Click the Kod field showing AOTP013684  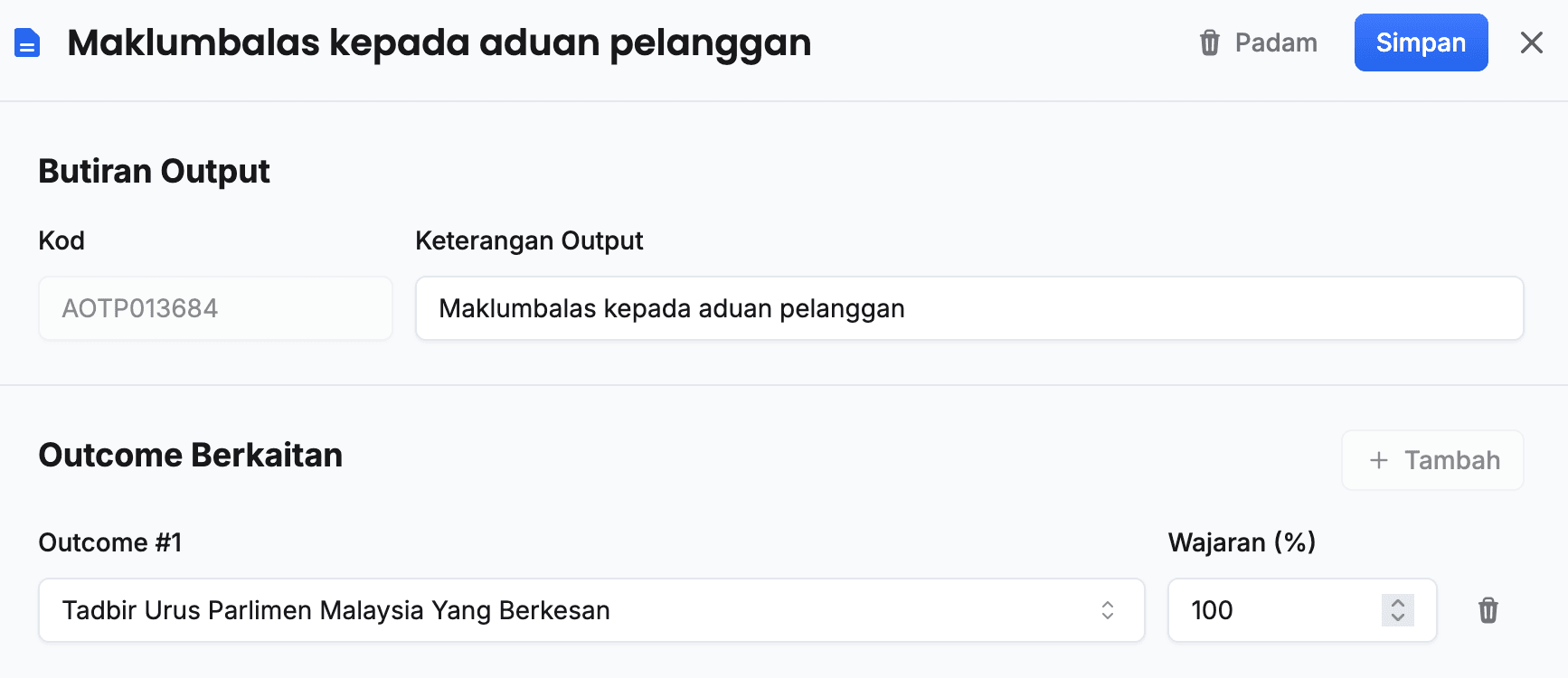(x=215, y=308)
